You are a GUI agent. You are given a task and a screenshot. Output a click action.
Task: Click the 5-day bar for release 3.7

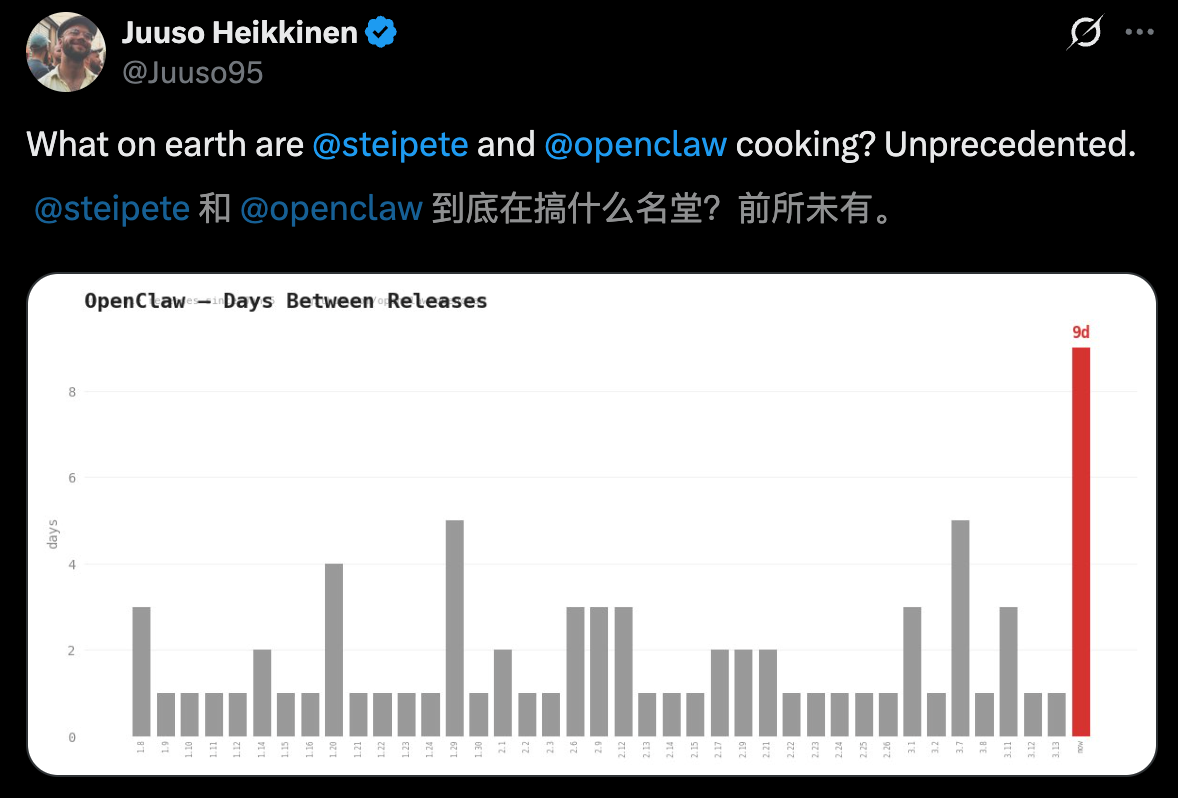point(960,628)
